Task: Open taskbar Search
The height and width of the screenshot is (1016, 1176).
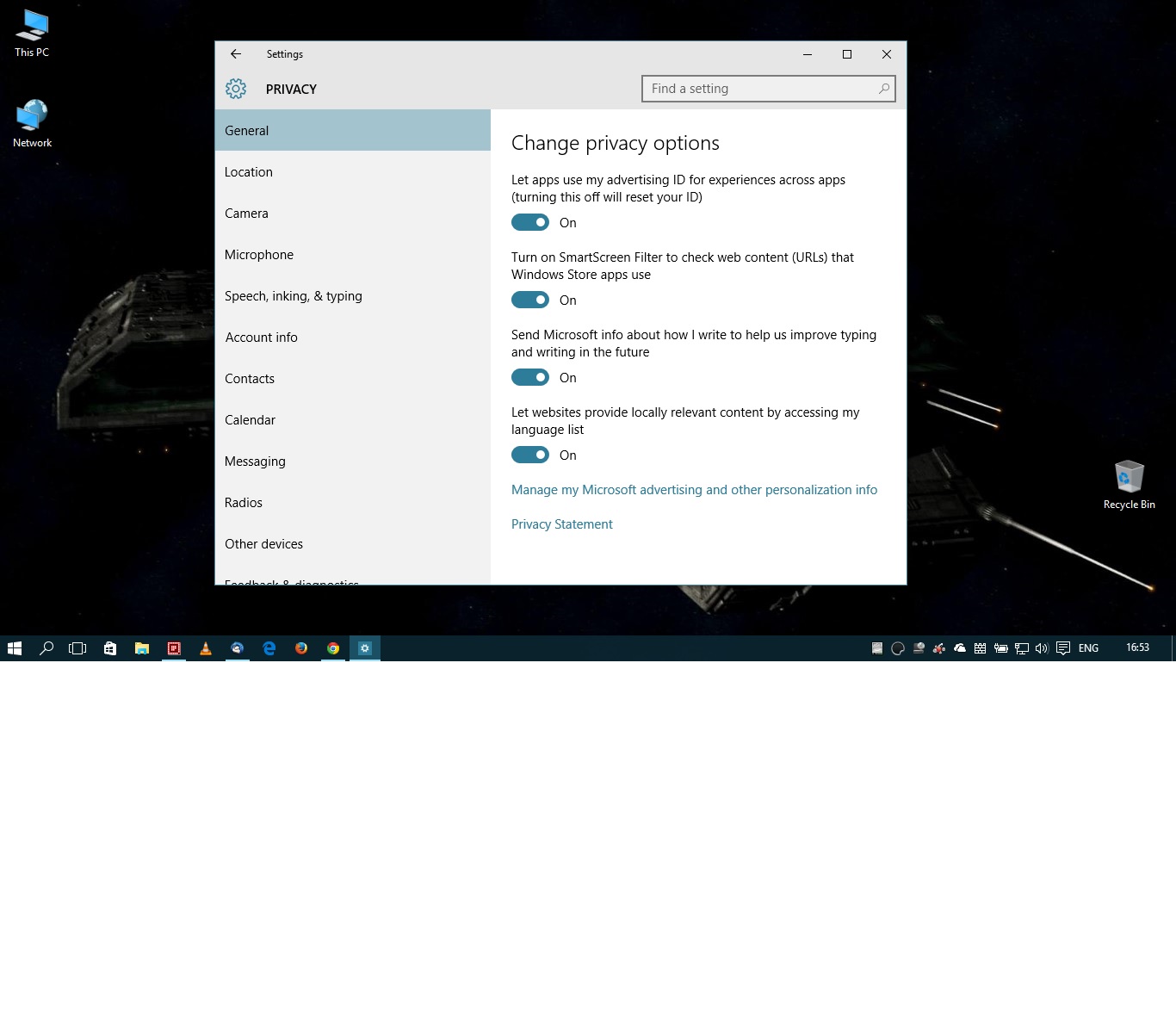Action: click(x=46, y=648)
